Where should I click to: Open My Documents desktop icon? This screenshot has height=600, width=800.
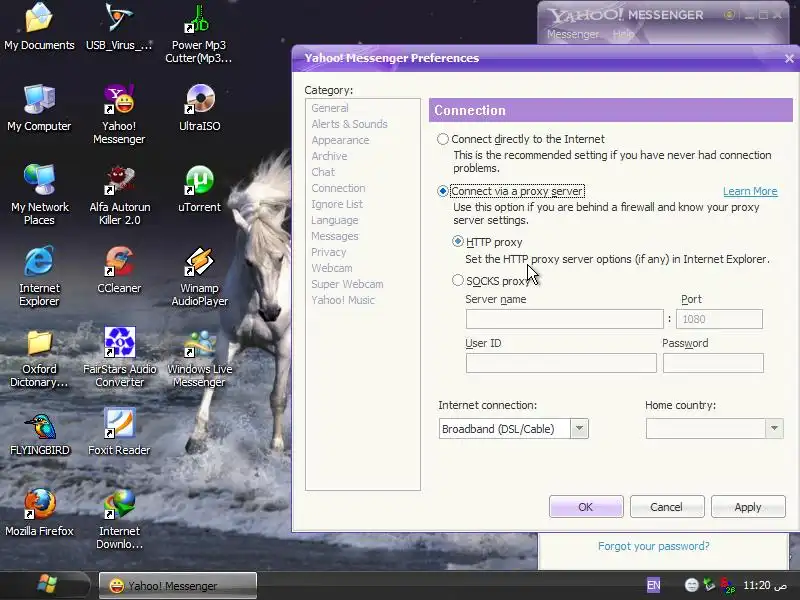coord(39,27)
